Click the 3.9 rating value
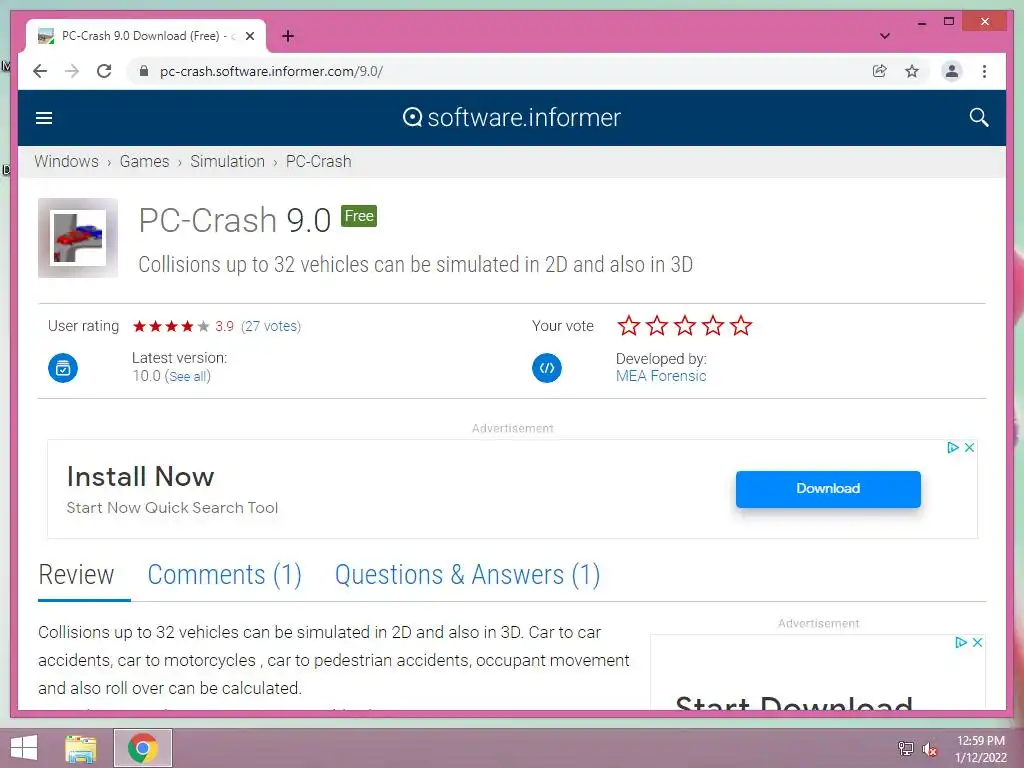This screenshot has height=768, width=1024. click(x=225, y=326)
